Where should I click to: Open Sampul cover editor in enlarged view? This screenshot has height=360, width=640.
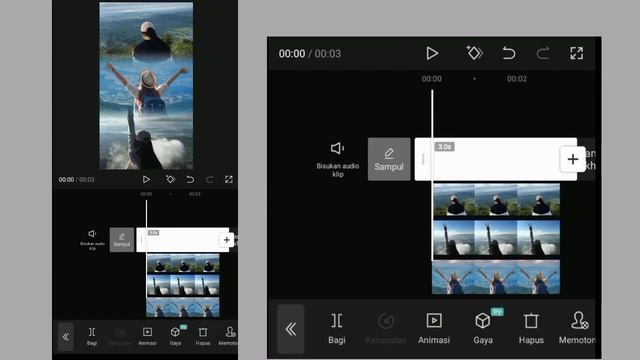pyautogui.click(x=389, y=159)
